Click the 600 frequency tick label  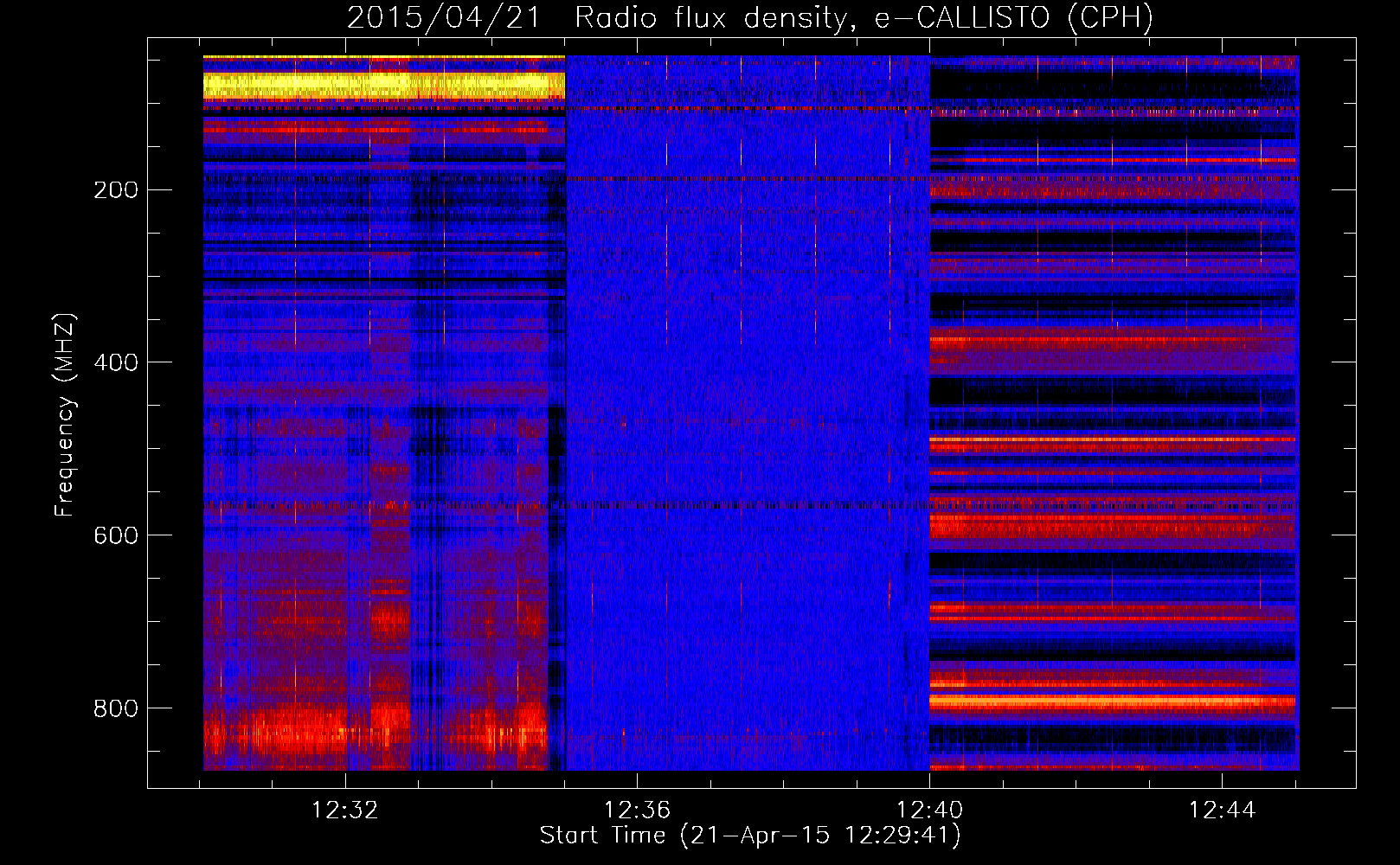click(x=116, y=535)
